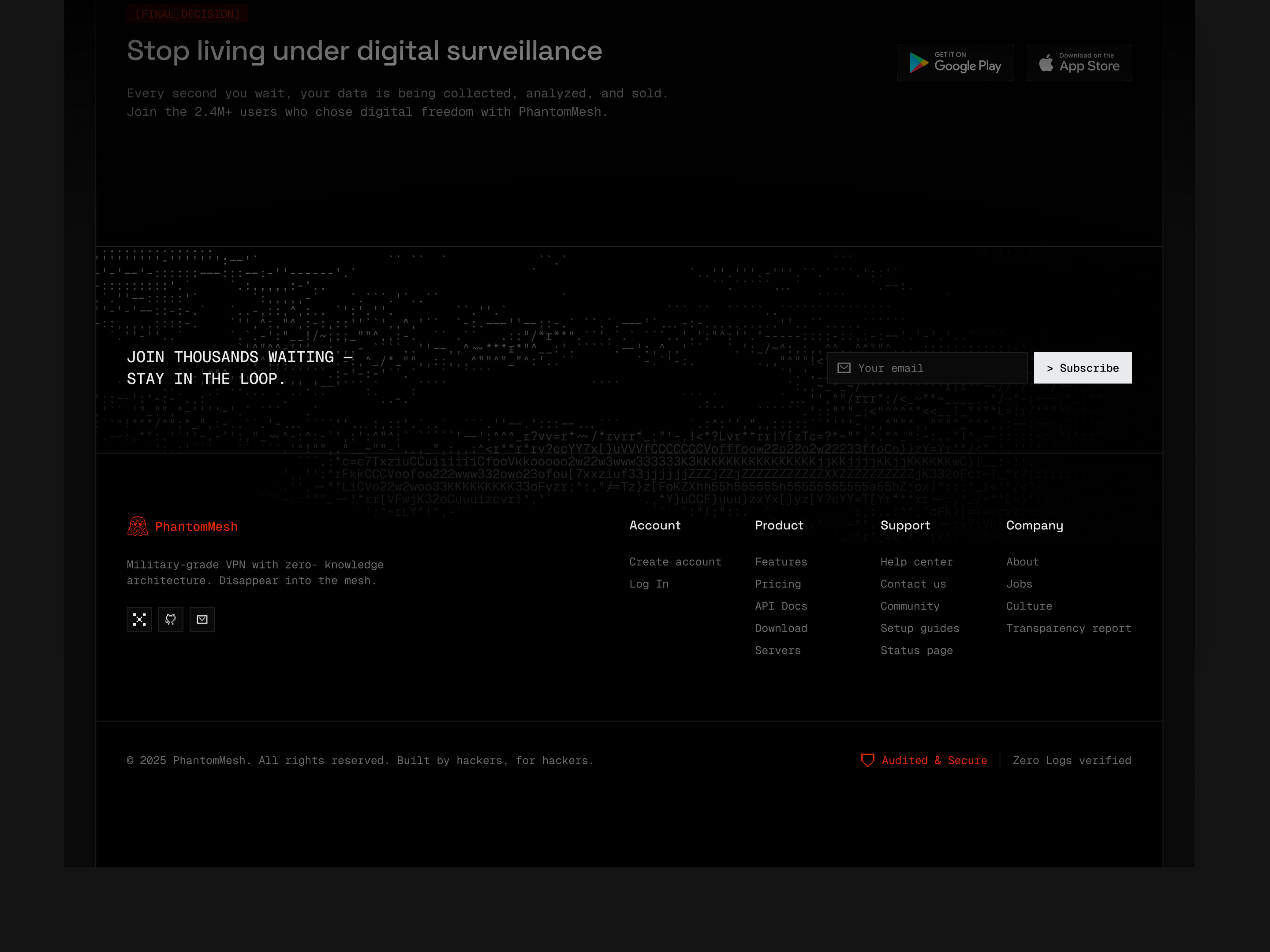Image resolution: width=1270 pixels, height=952 pixels.
Task: Open the GitHub social icon
Action: pos(171,620)
